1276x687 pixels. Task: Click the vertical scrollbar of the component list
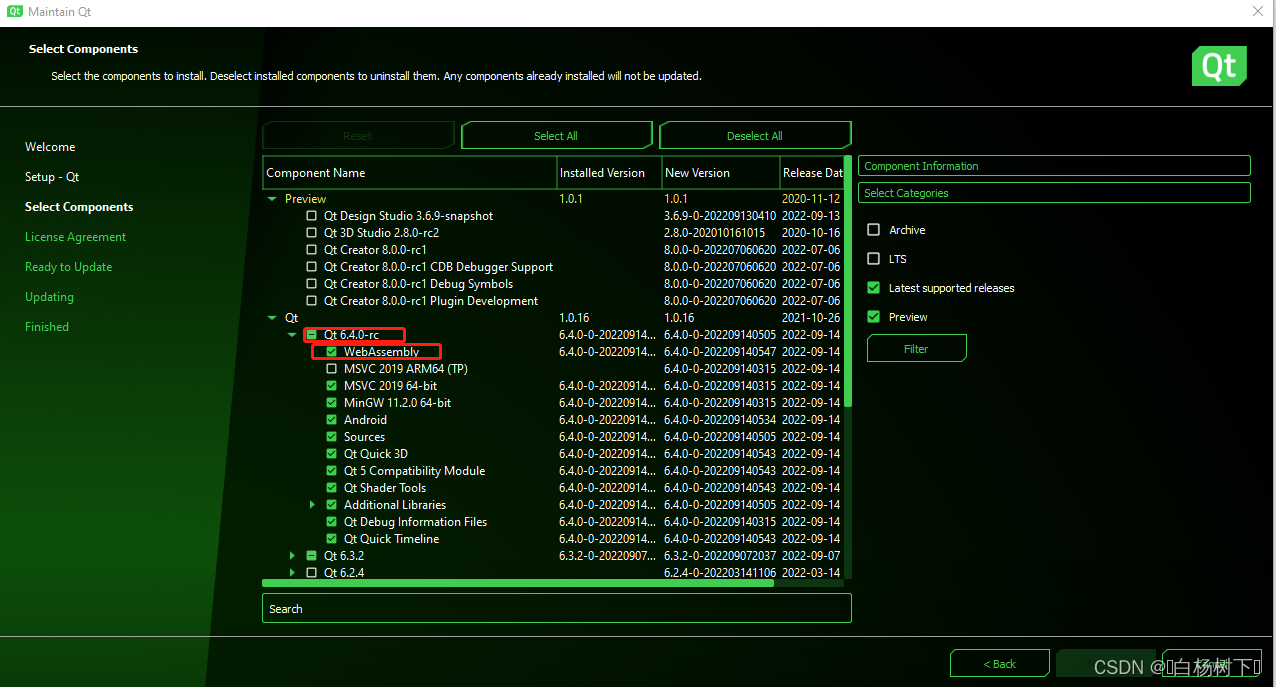(848, 280)
